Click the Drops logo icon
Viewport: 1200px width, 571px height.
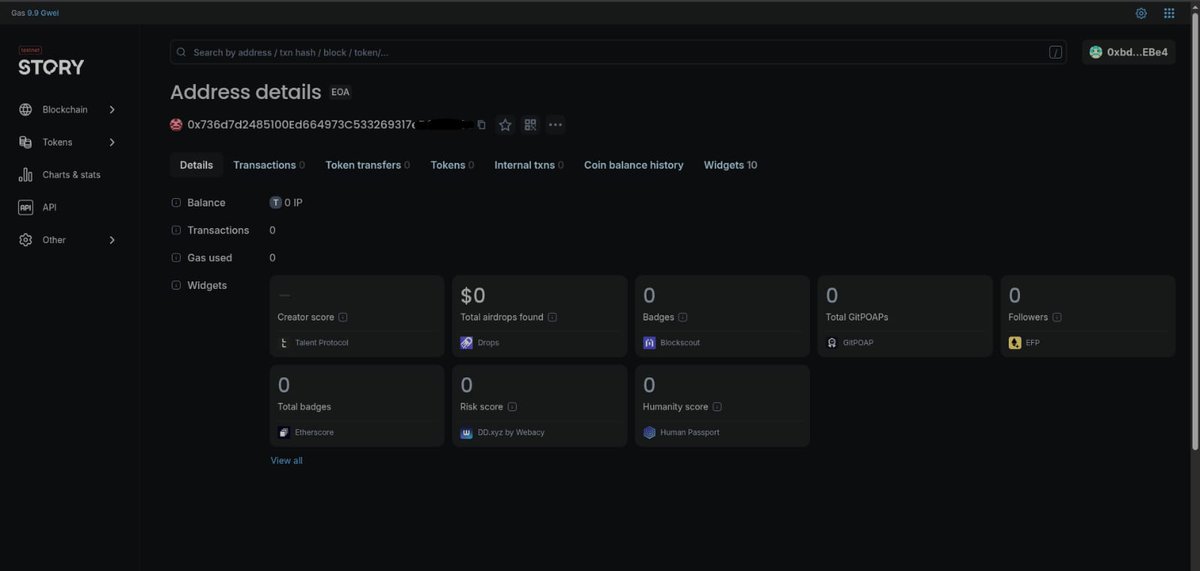[x=466, y=343]
